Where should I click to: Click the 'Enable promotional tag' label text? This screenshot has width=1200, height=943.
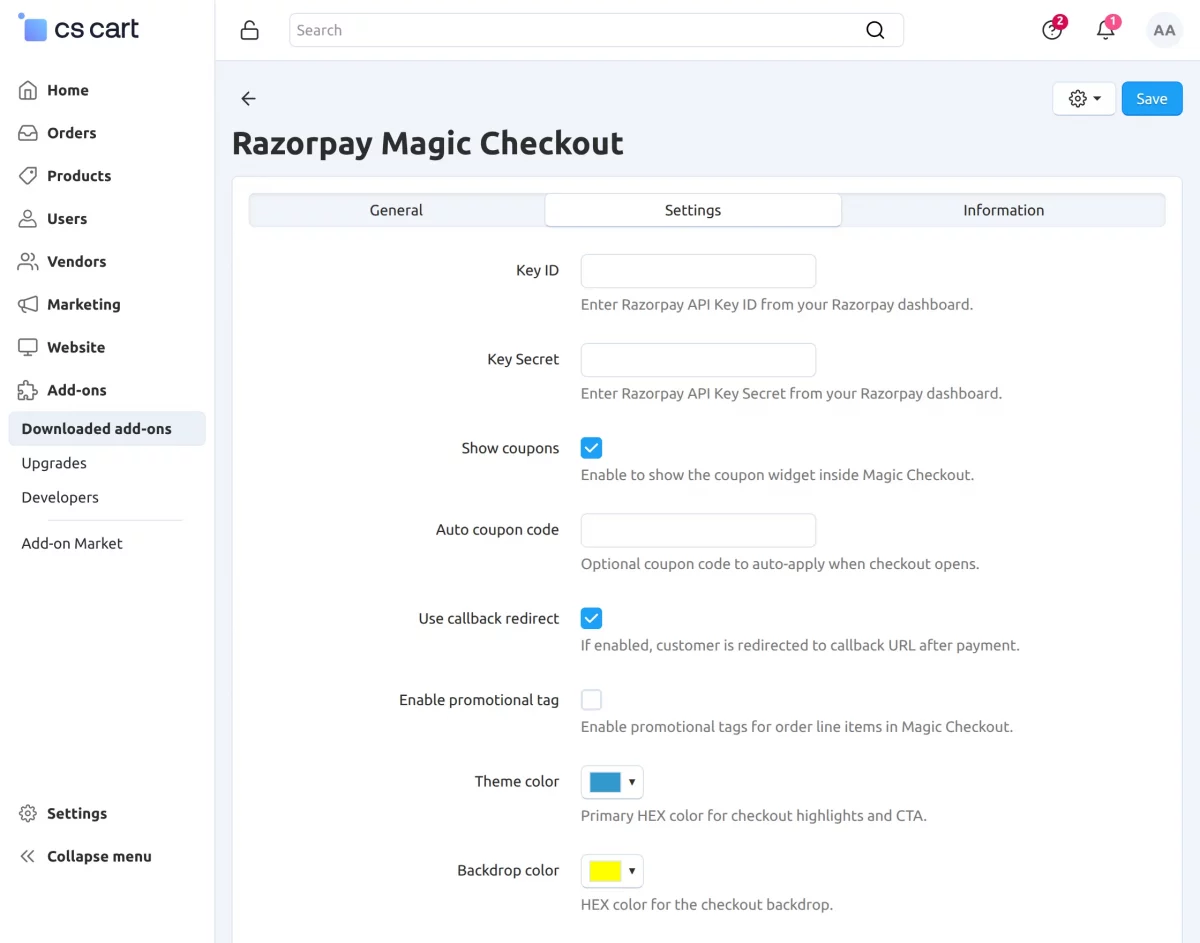tap(479, 700)
